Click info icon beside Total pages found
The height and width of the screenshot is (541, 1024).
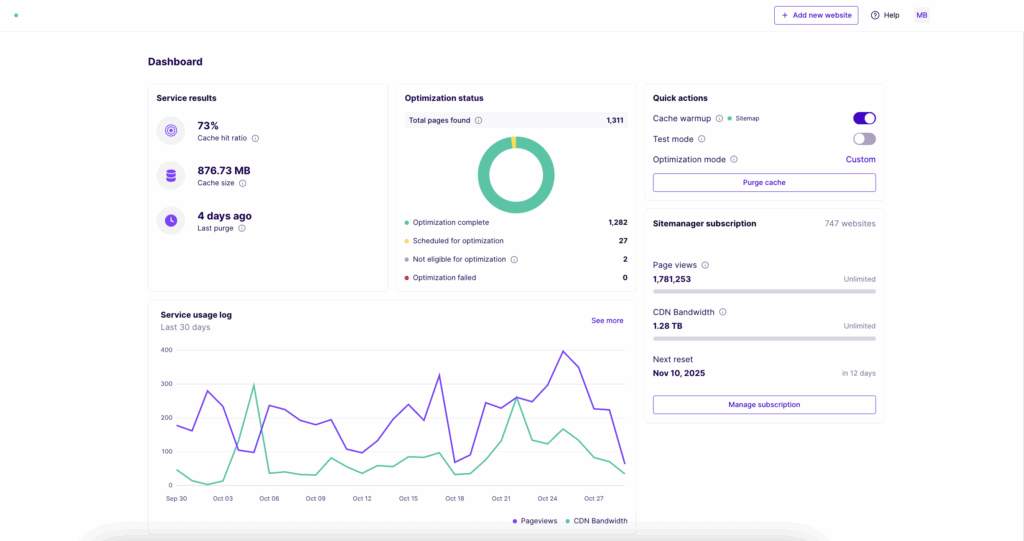478,120
